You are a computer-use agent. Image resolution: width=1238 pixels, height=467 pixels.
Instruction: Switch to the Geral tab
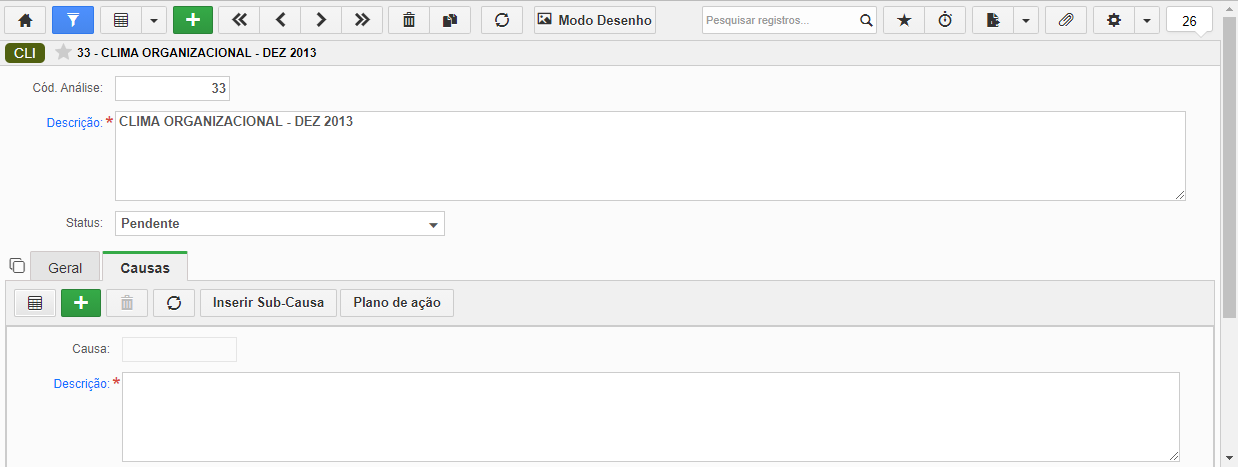pyautogui.click(x=65, y=268)
